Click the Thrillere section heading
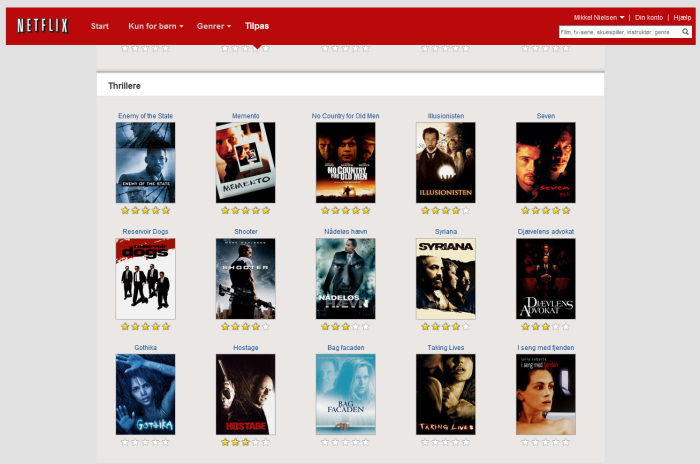 tap(124, 85)
